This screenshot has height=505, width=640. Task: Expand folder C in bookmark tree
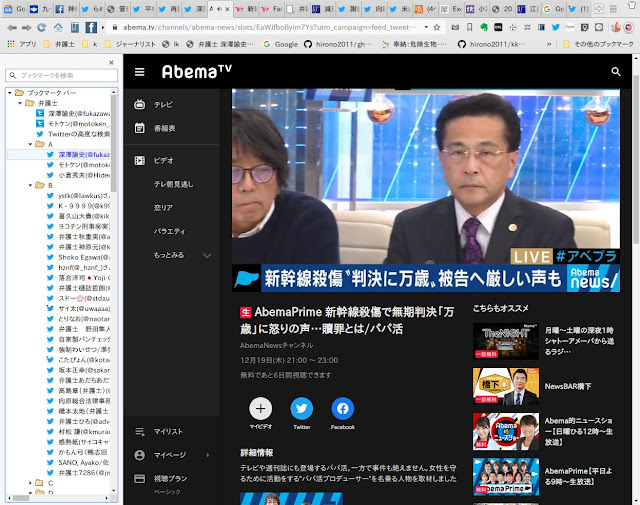click(x=30, y=483)
